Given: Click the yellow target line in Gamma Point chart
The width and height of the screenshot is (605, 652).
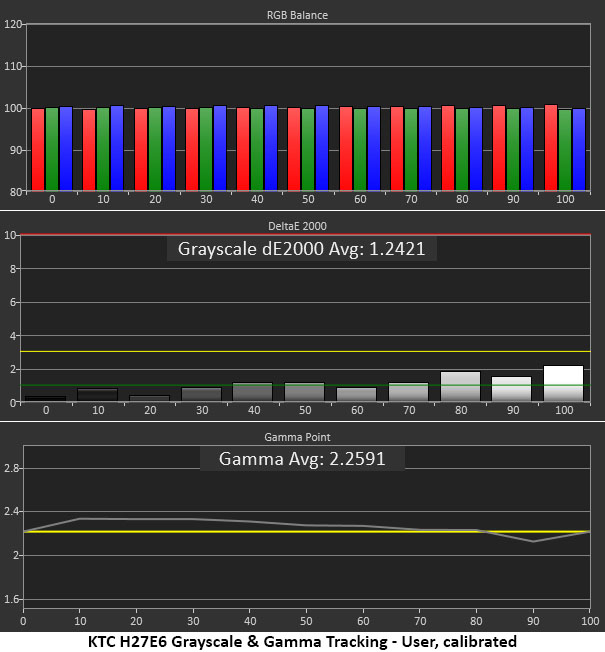Looking at the screenshot, I should (x=307, y=531).
